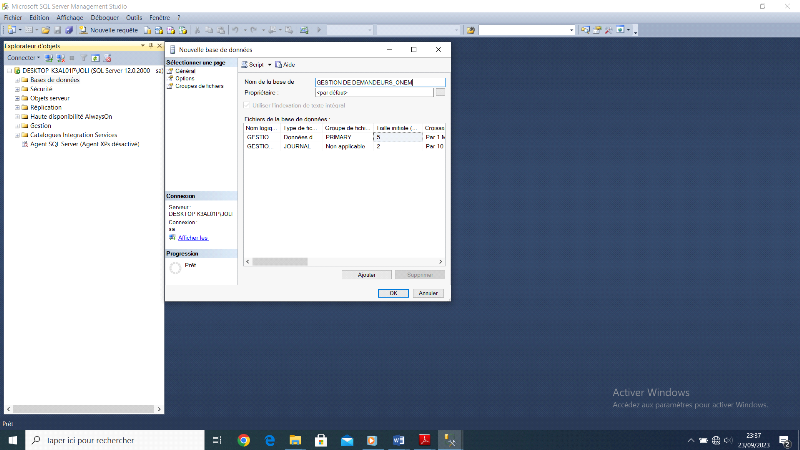Click the Utiliser l'indexation de texte intégral checkbox

(x=247, y=105)
